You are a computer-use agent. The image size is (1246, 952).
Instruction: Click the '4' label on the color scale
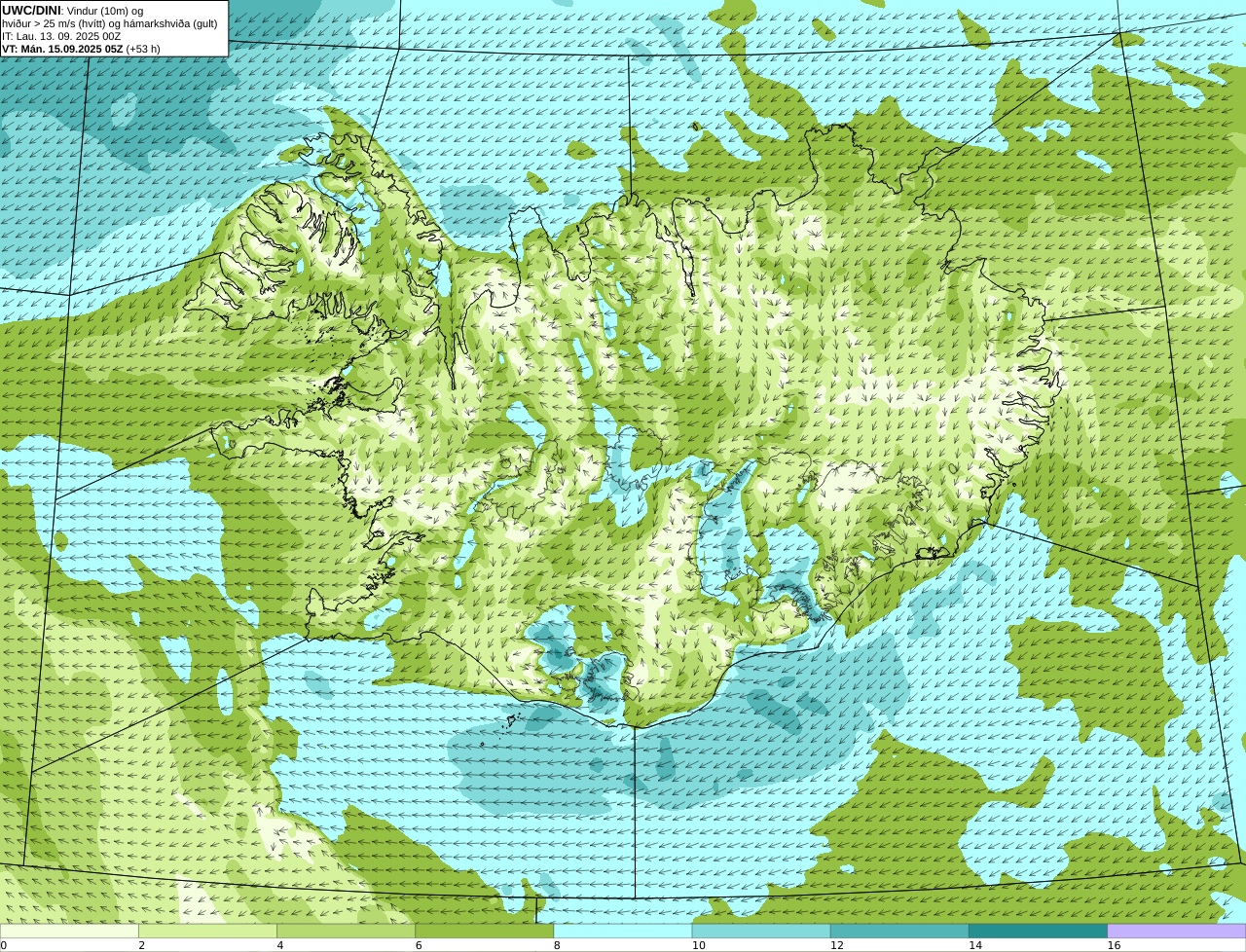(280, 945)
